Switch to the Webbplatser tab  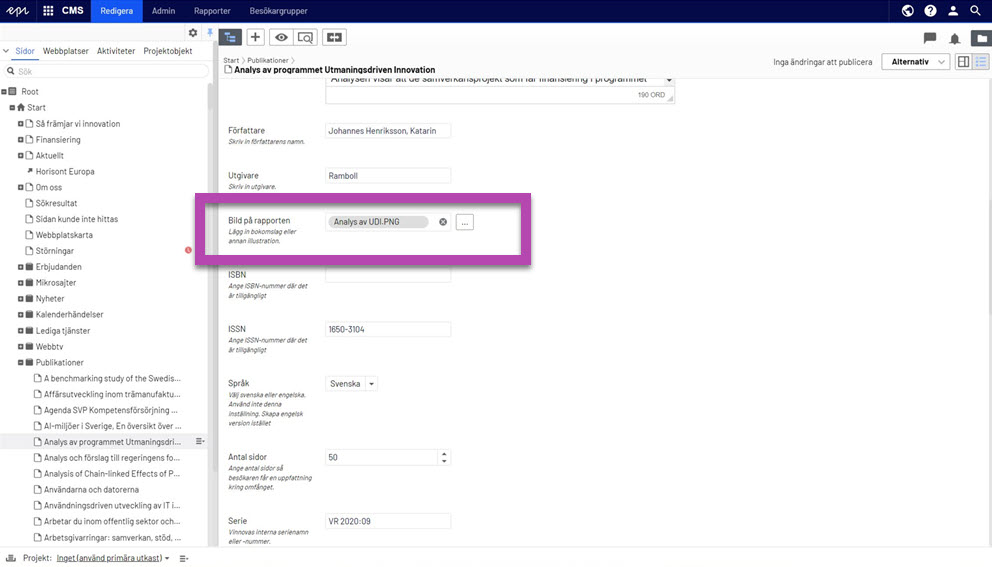(66, 51)
